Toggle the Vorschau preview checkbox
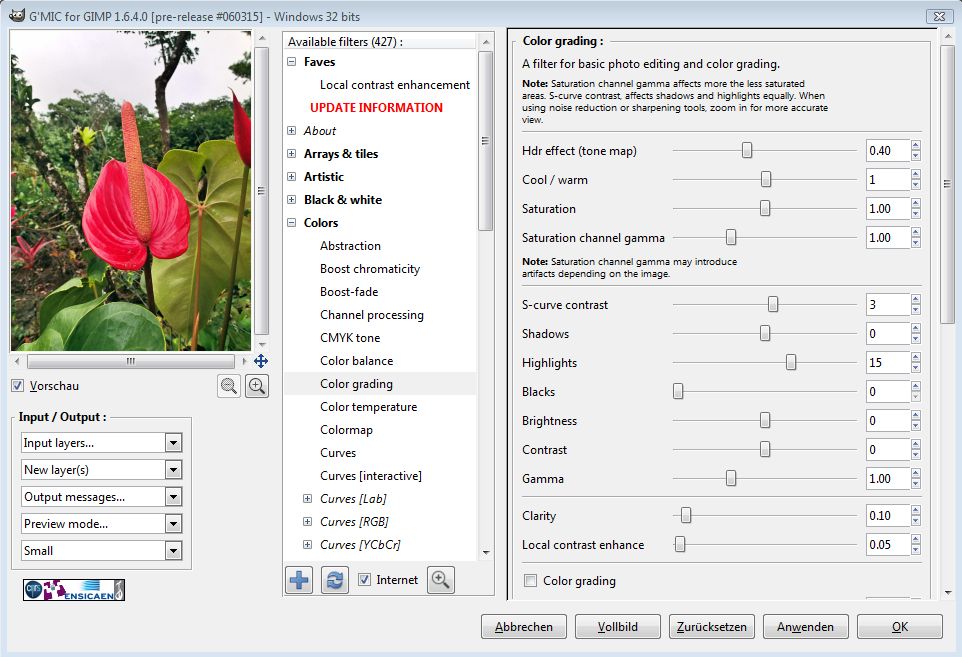This screenshot has width=962, height=657. (18, 386)
